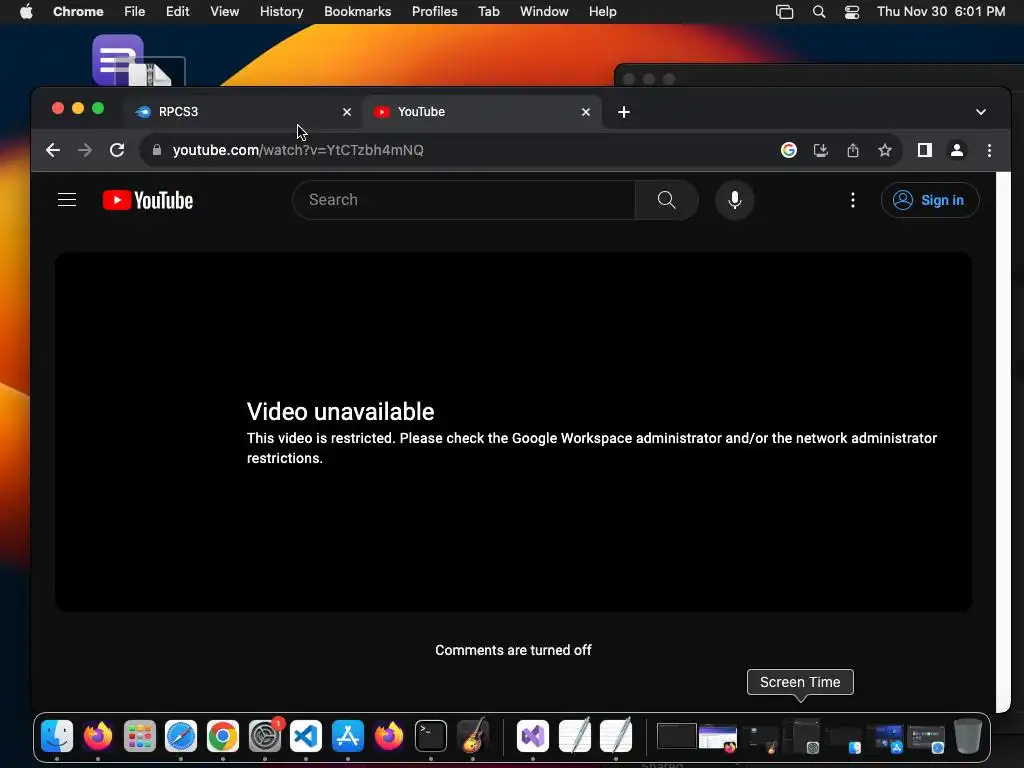Click the 'Video unavailable' heading
Screen dimensions: 1024x768
coord(340,411)
